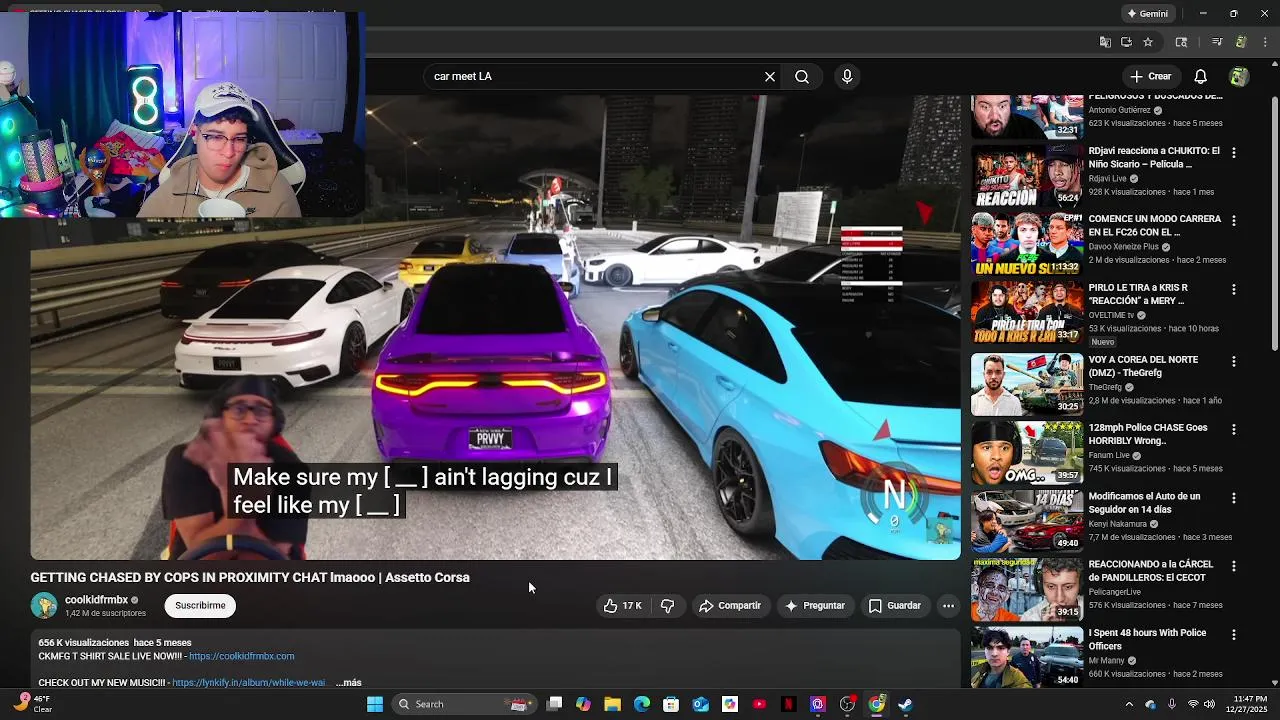Clear the YouTube search box with X

[770, 76]
